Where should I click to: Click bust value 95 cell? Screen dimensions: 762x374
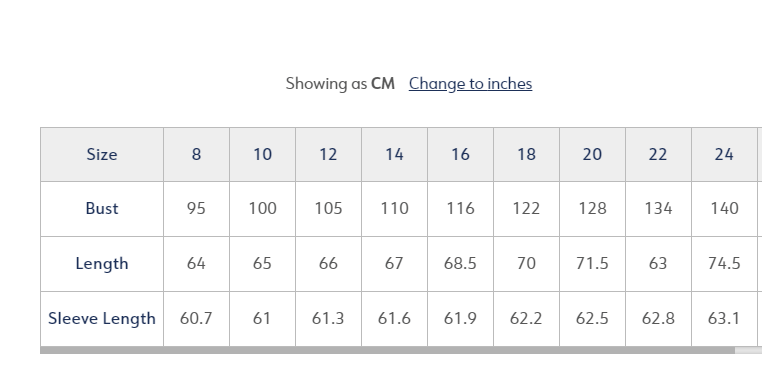click(196, 209)
